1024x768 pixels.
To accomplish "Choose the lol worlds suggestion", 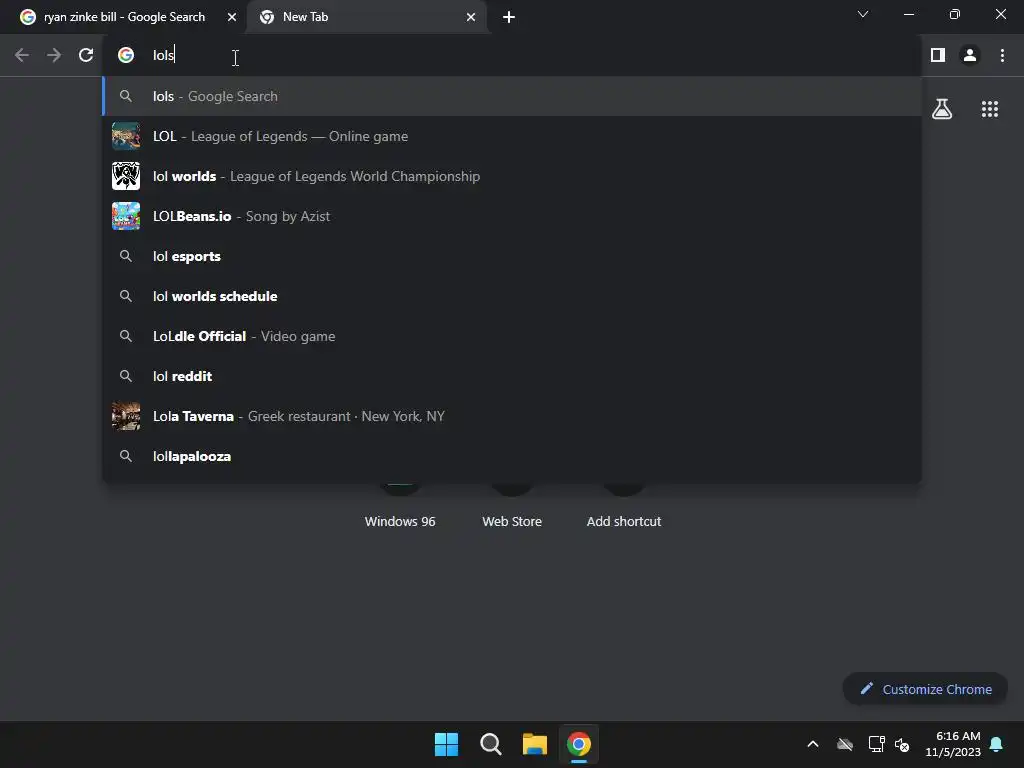I will click(x=513, y=176).
